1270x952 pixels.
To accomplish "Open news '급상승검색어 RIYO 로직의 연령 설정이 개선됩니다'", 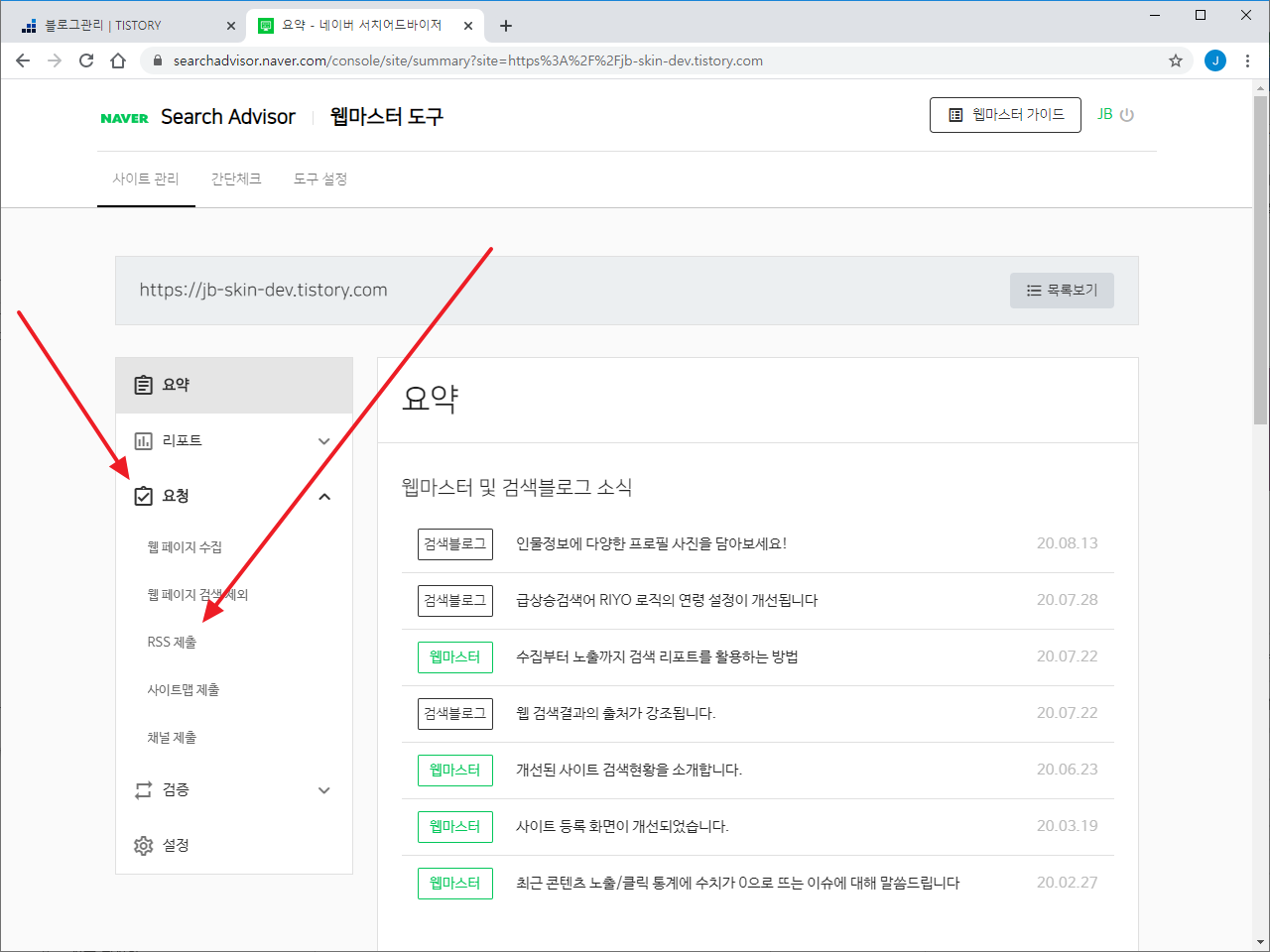I will (x=667, y=600).
